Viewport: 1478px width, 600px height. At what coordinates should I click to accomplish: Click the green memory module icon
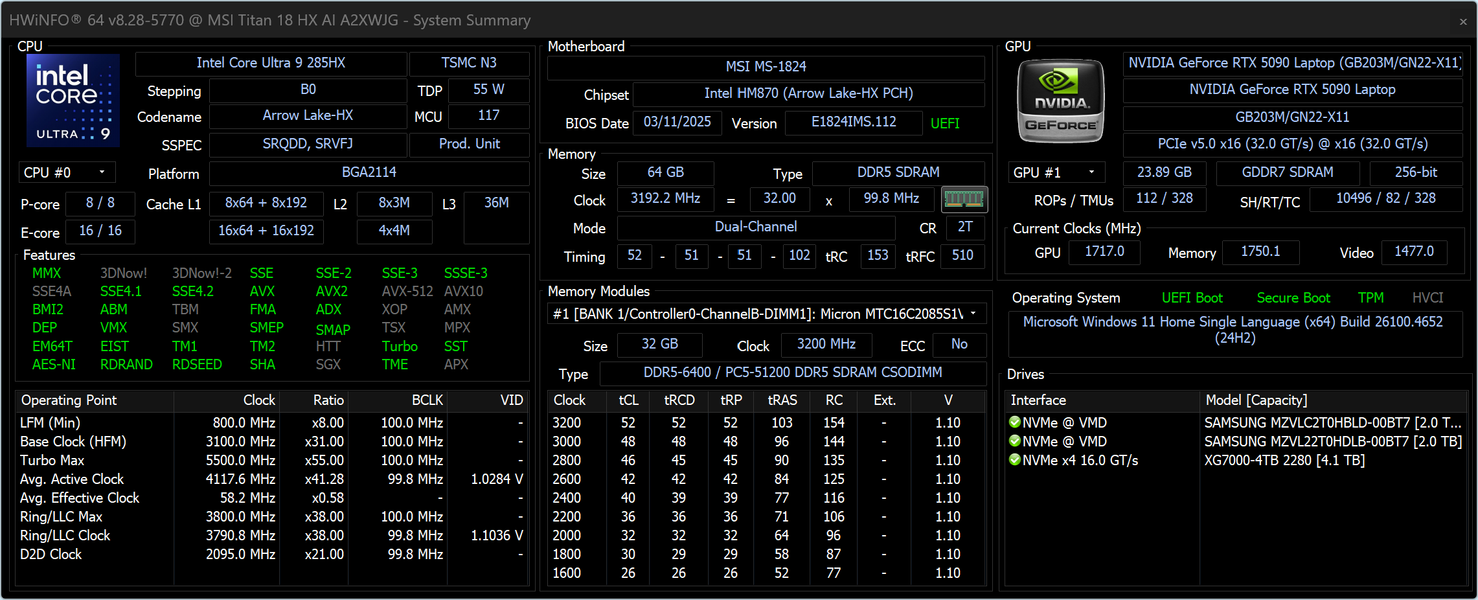coord(964,199)
